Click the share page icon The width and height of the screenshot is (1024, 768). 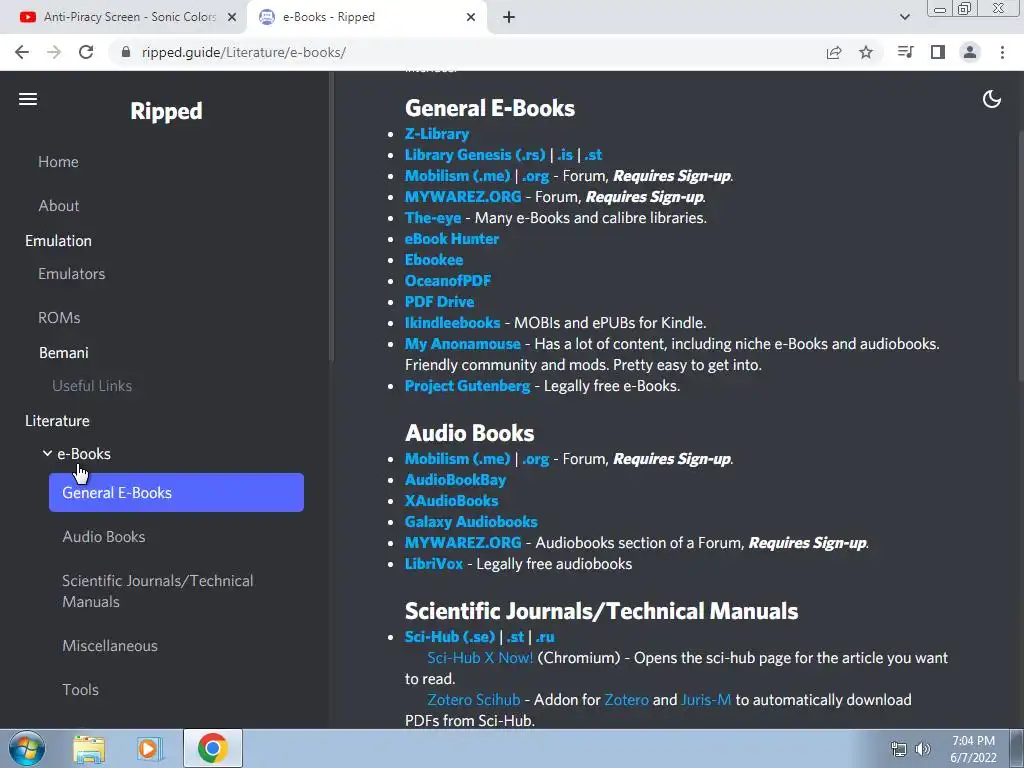(x=834, y=52)
